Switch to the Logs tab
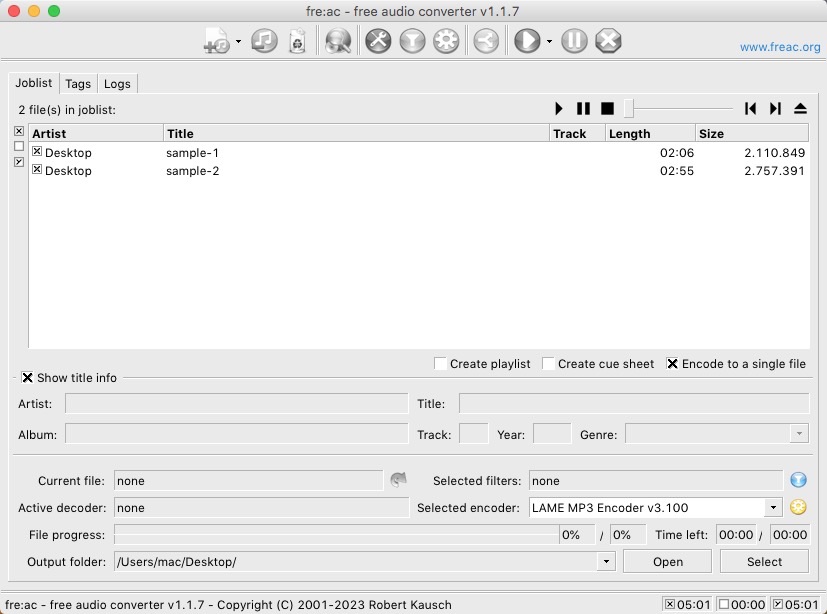Image resolution: width=827 pixels, height=614 pixels. (117, 84)
